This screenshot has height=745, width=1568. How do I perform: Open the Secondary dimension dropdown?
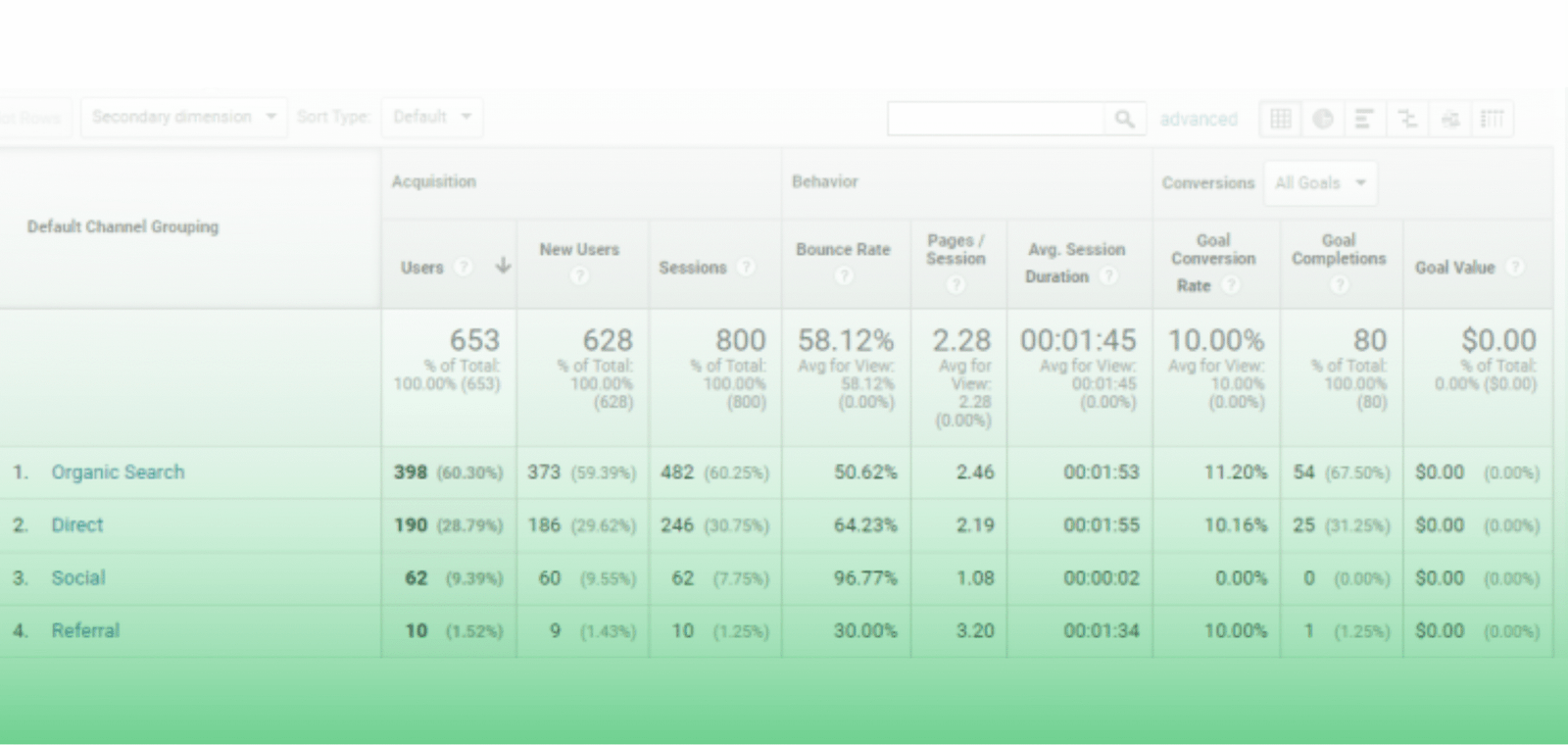click(184, 117)
